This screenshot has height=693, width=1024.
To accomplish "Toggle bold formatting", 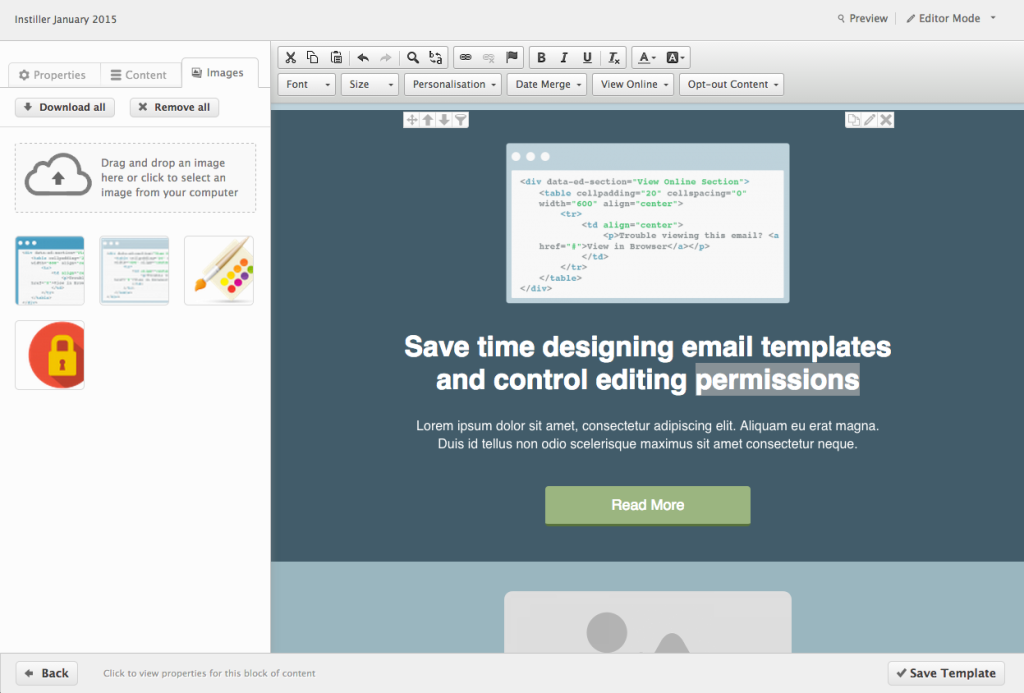I will click(541, 57).
